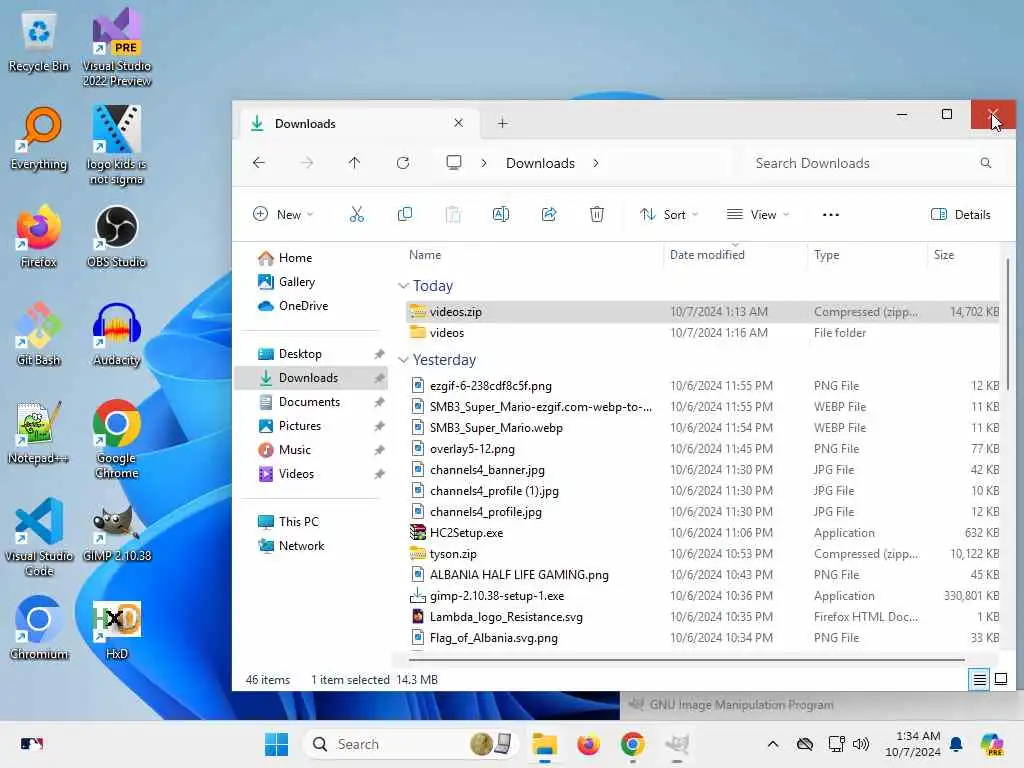1024x768 pixels.
Task: Click the Delete trash icon in toolbar
Action: click(597, 214)
